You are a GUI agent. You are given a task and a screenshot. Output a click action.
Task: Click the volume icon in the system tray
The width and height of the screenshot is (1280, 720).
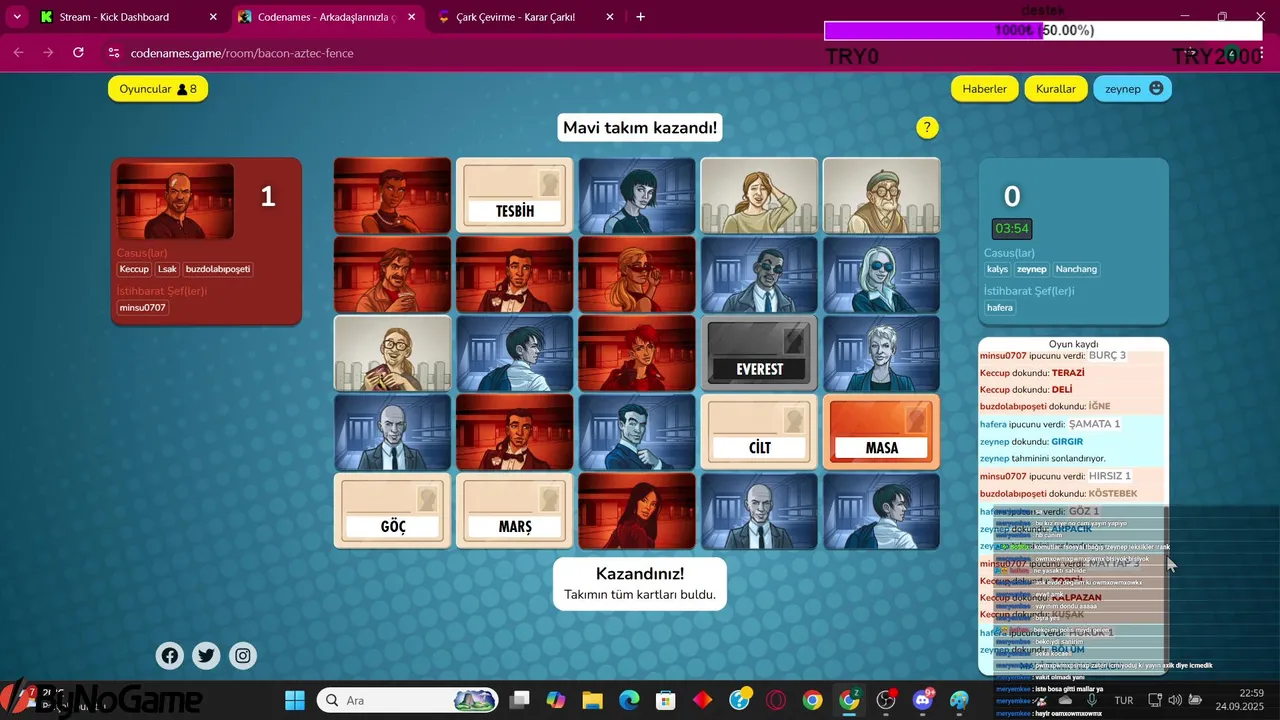1175,700
